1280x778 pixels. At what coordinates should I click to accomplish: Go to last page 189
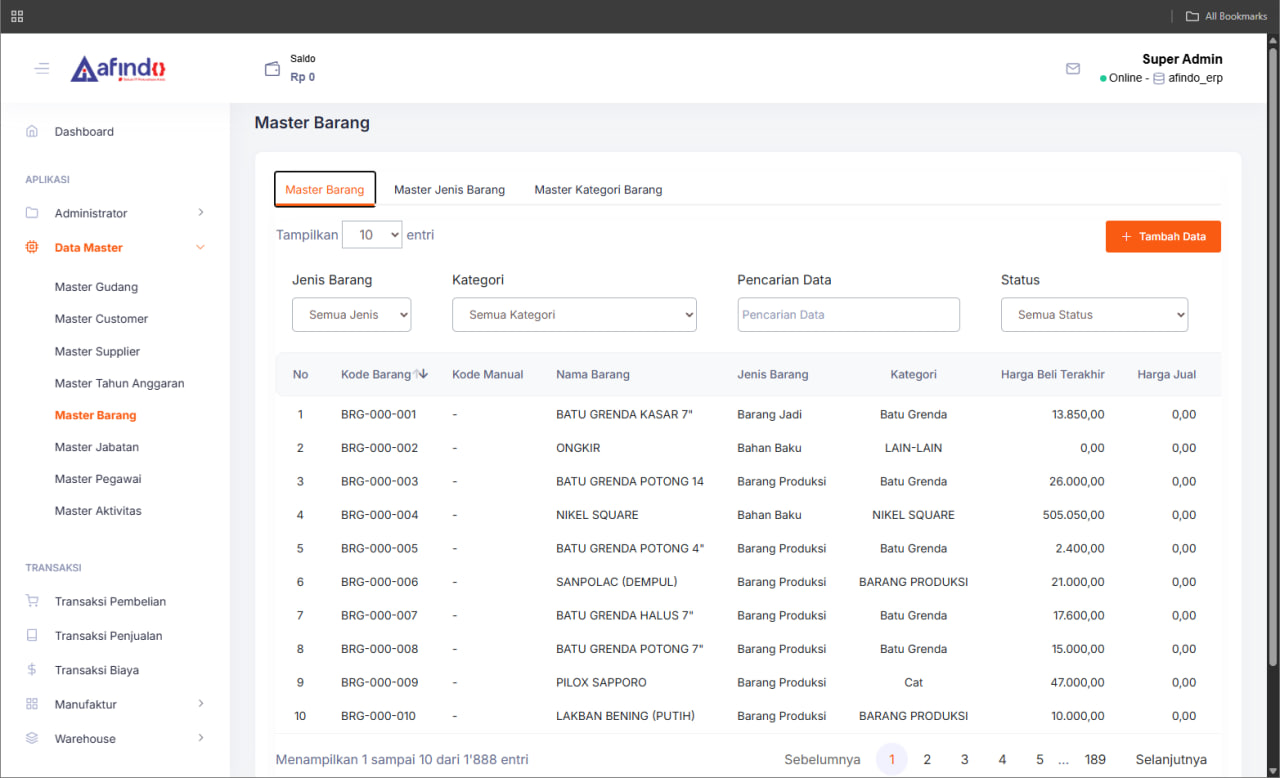click(x=1095, y=759)
